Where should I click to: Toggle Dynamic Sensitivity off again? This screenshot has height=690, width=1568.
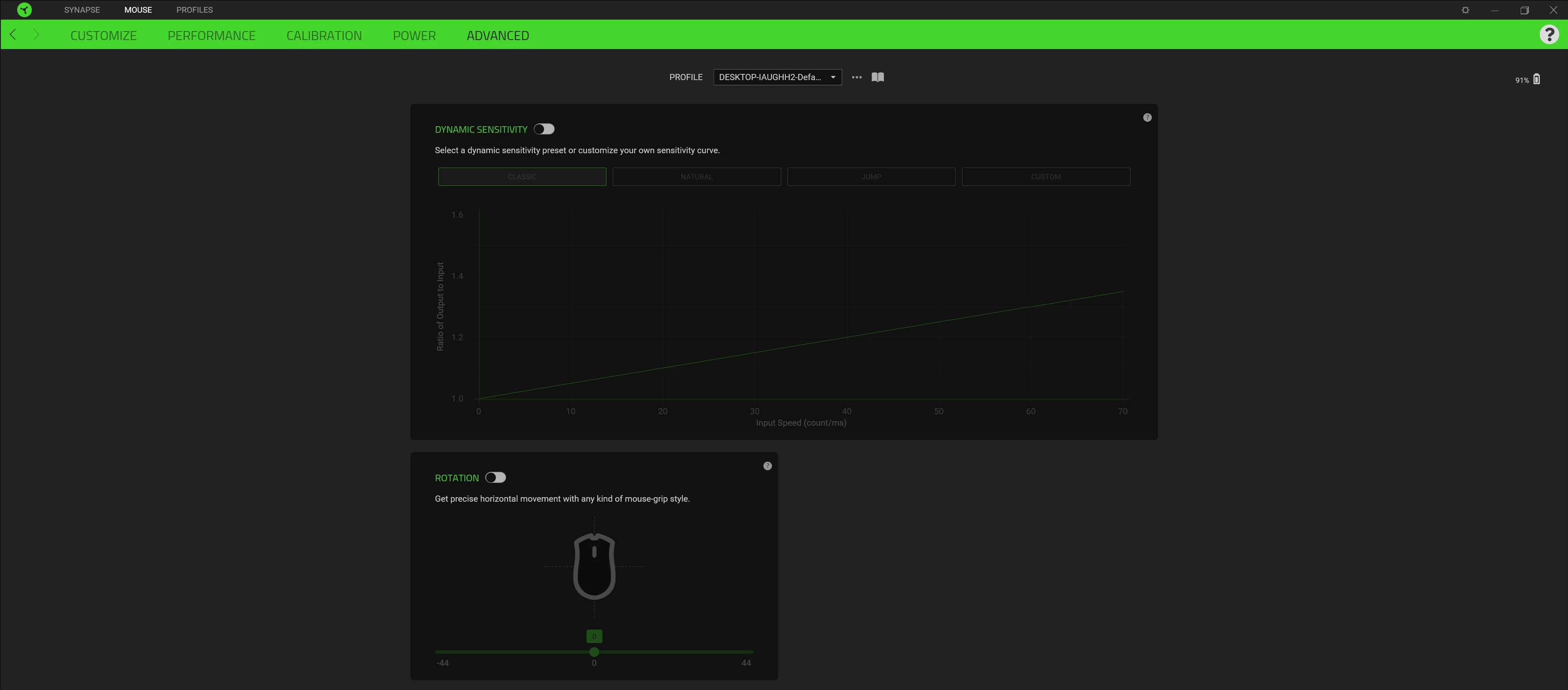click(x=544, y=129)
